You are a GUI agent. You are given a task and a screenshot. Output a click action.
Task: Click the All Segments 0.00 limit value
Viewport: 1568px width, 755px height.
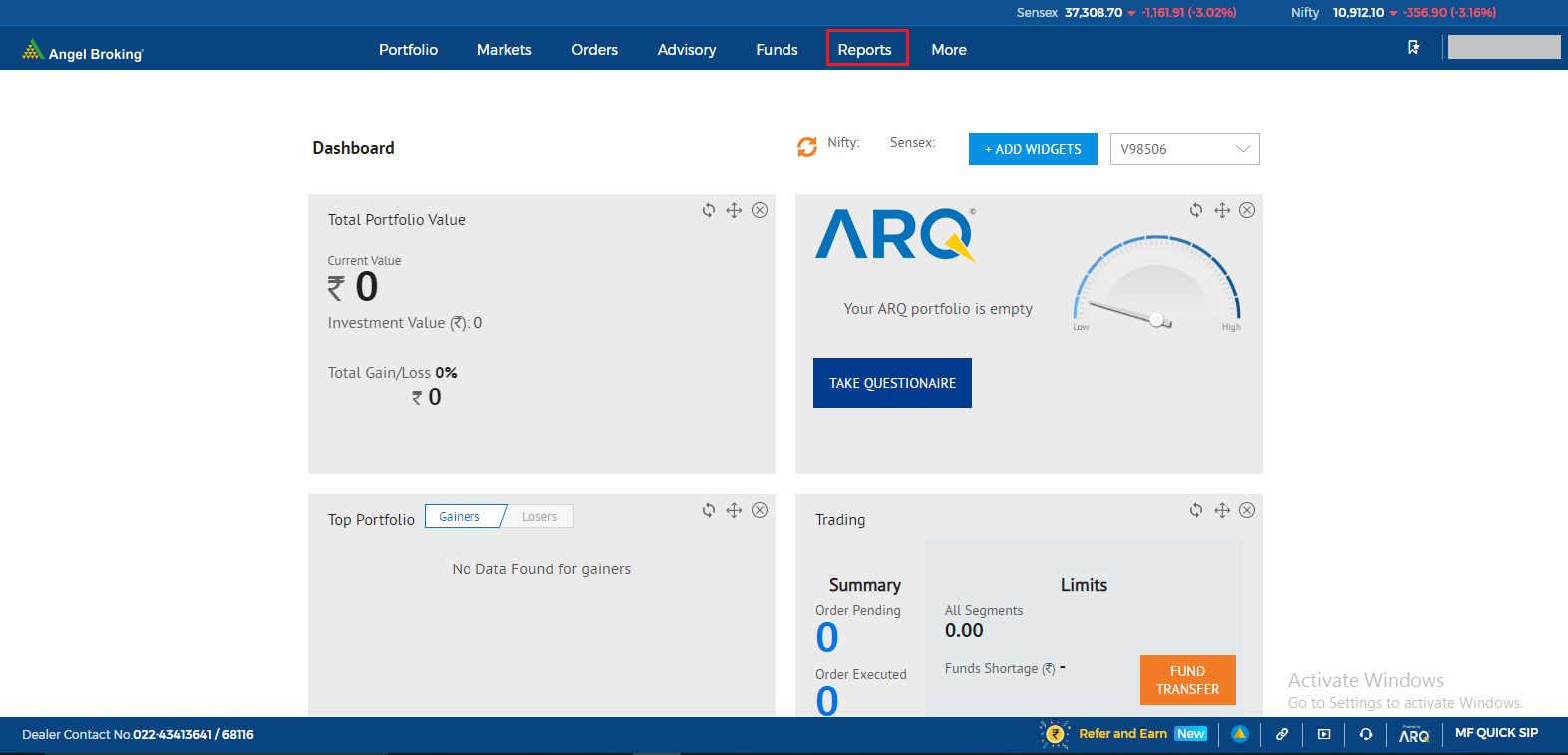tap(964, 630)
